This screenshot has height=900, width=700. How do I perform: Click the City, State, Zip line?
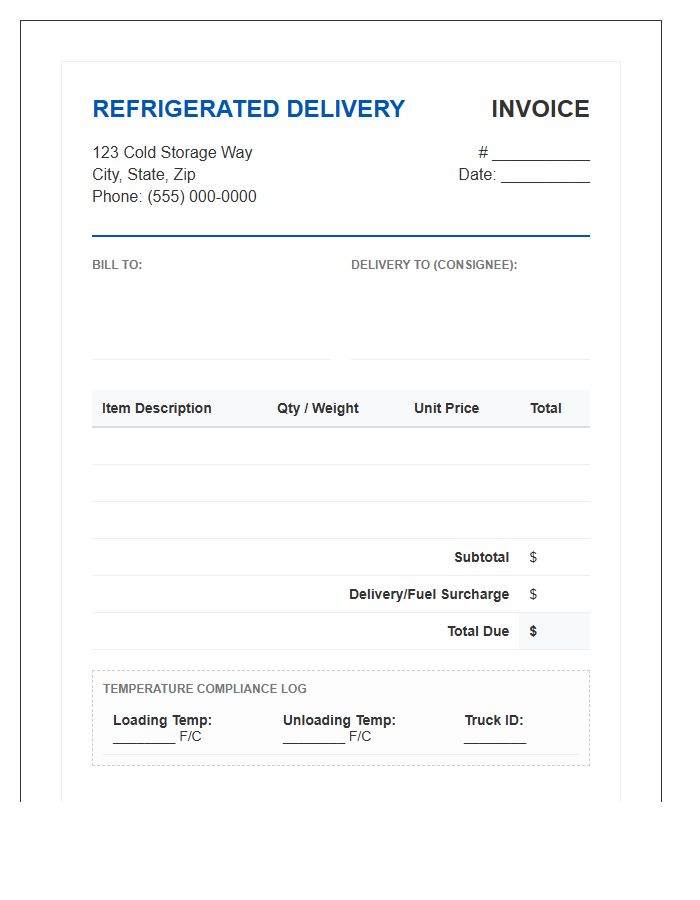[x=144, y=174]
